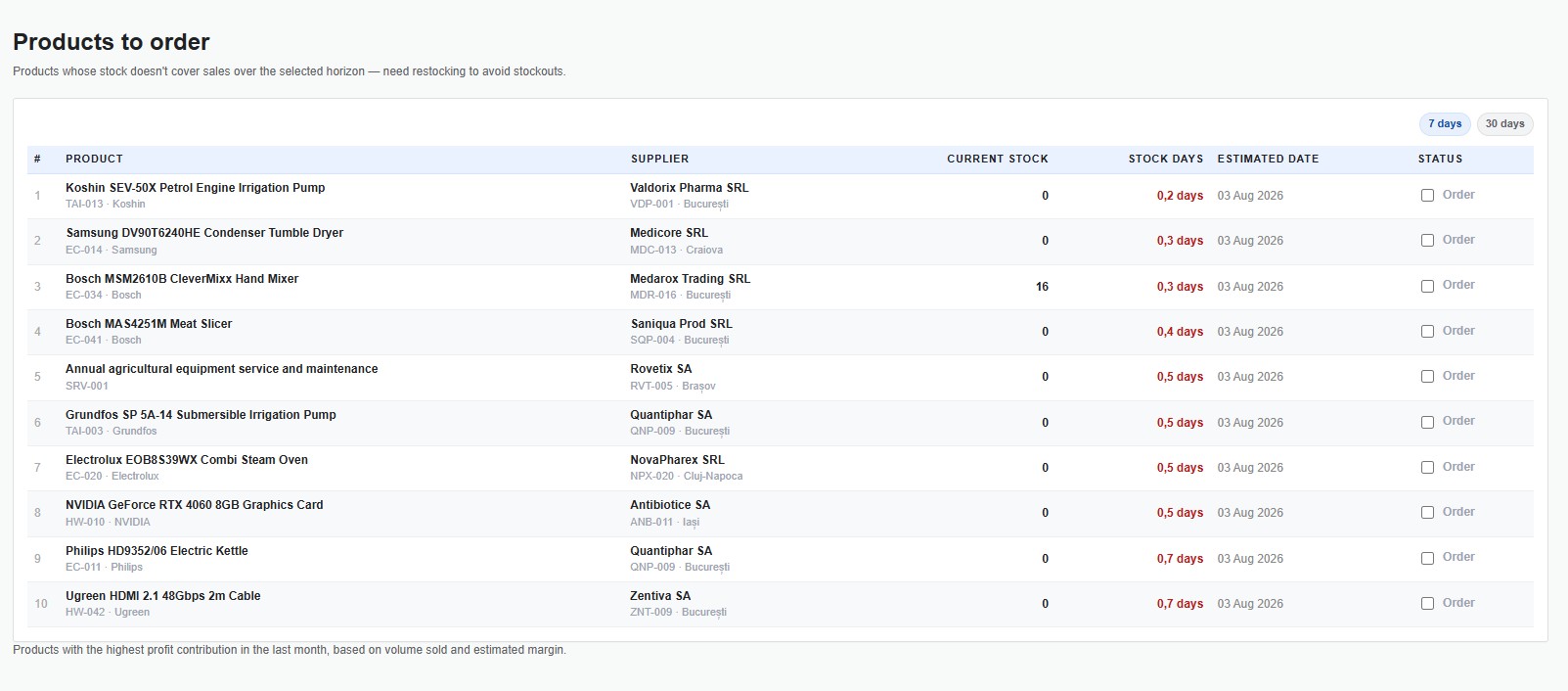Open Bosch MAS4251M Meat Slicer
Screen dimensions: 1568x691
point(149,324)
